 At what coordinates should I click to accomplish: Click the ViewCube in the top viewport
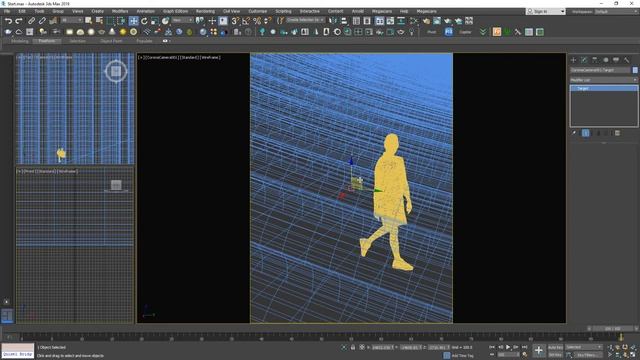click(x=116, y=71)
